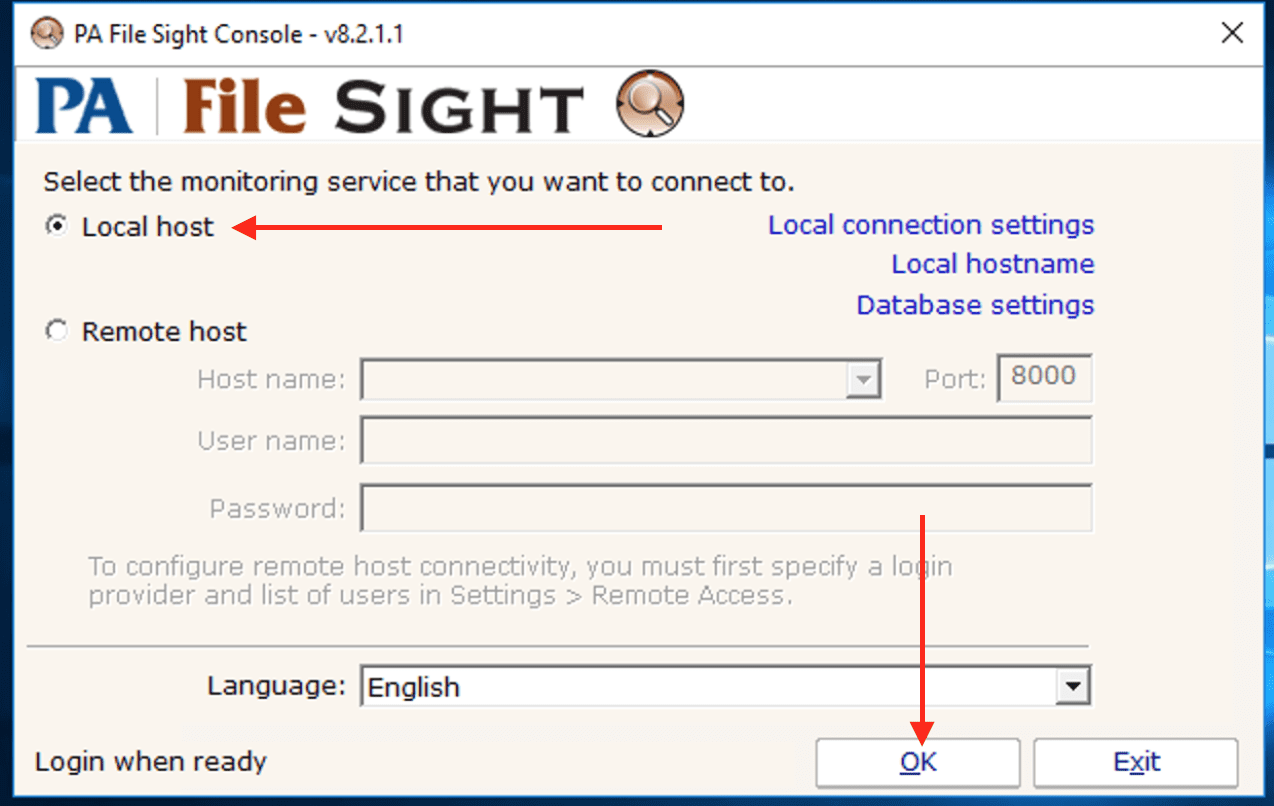This screenshot has height=806, width=1274.
Task: Click the magnifying glass logo icon
Action: coord(649,105)
